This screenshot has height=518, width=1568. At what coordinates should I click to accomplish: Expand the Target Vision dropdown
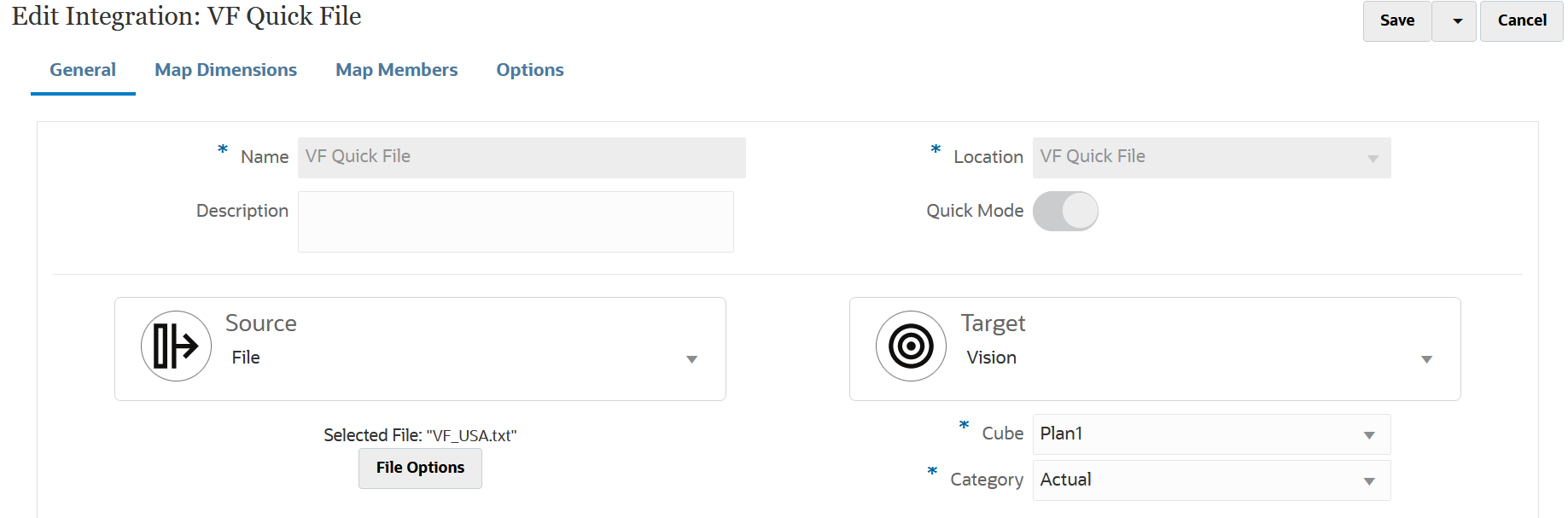(1426, 359)
